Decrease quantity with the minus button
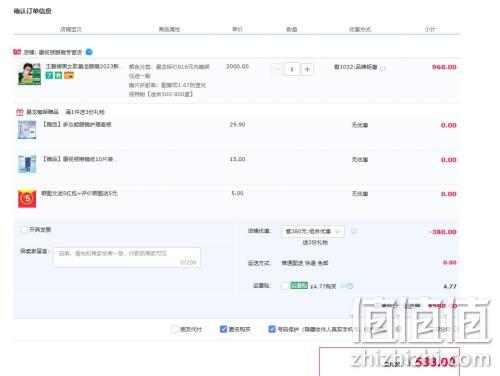 [x=276, y=69]
